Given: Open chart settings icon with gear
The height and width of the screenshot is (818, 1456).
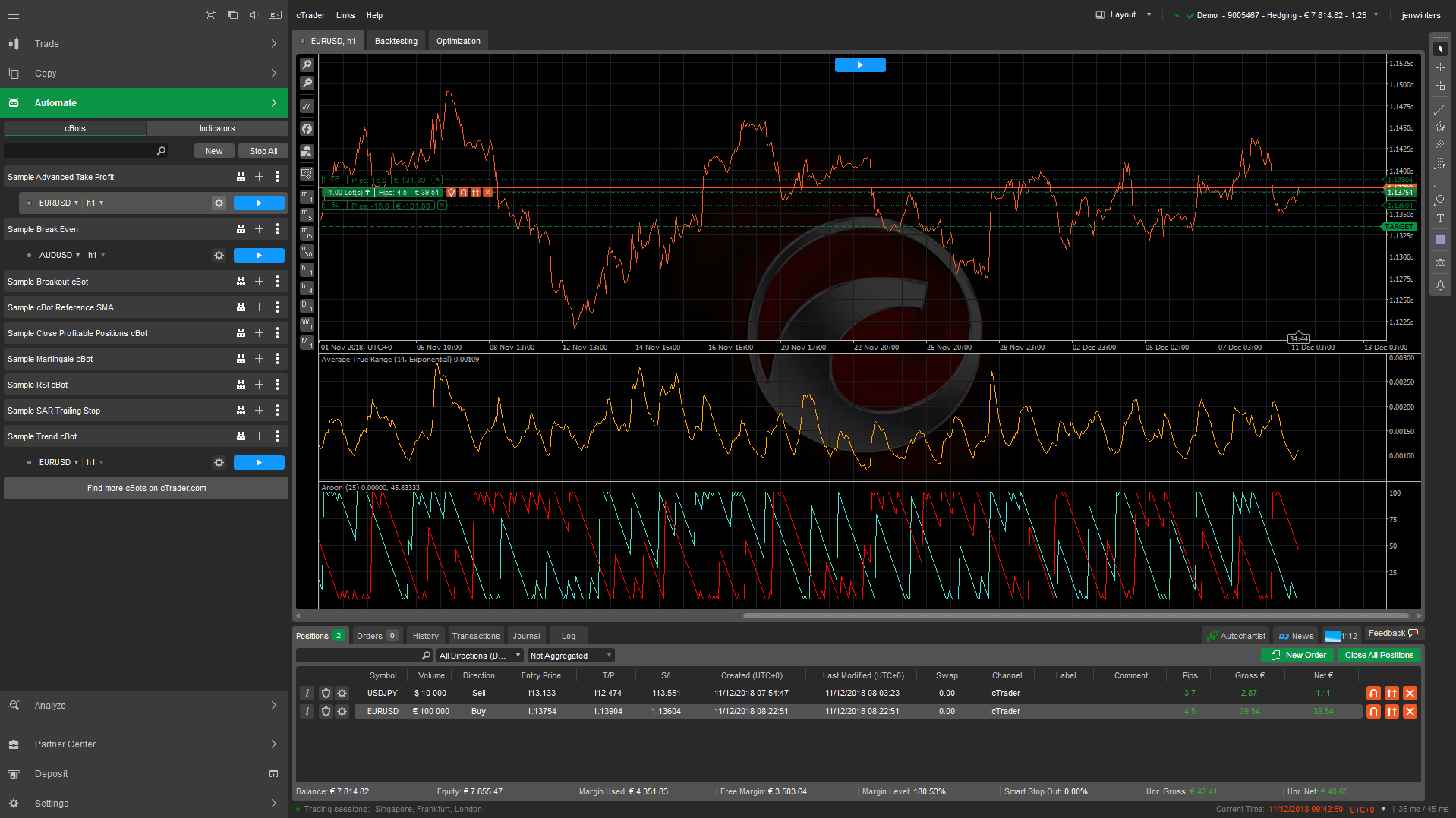Looking at the screenshot, I should pos(307,174).
